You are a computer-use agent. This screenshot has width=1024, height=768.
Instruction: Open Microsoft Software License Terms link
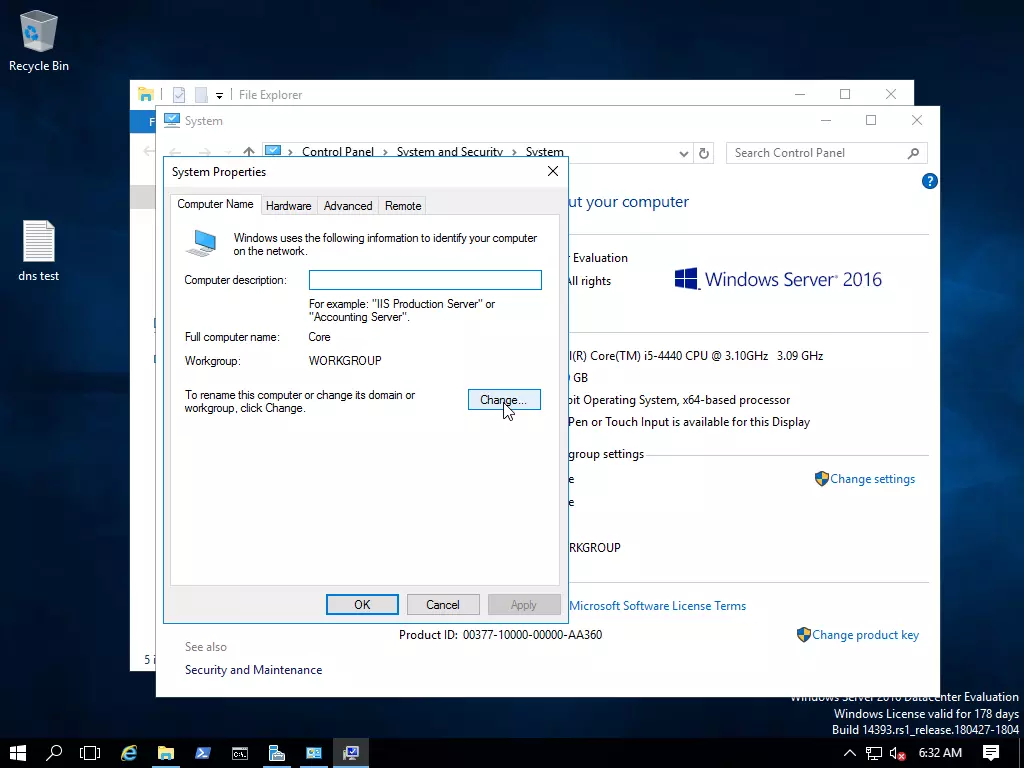[658, 606]
